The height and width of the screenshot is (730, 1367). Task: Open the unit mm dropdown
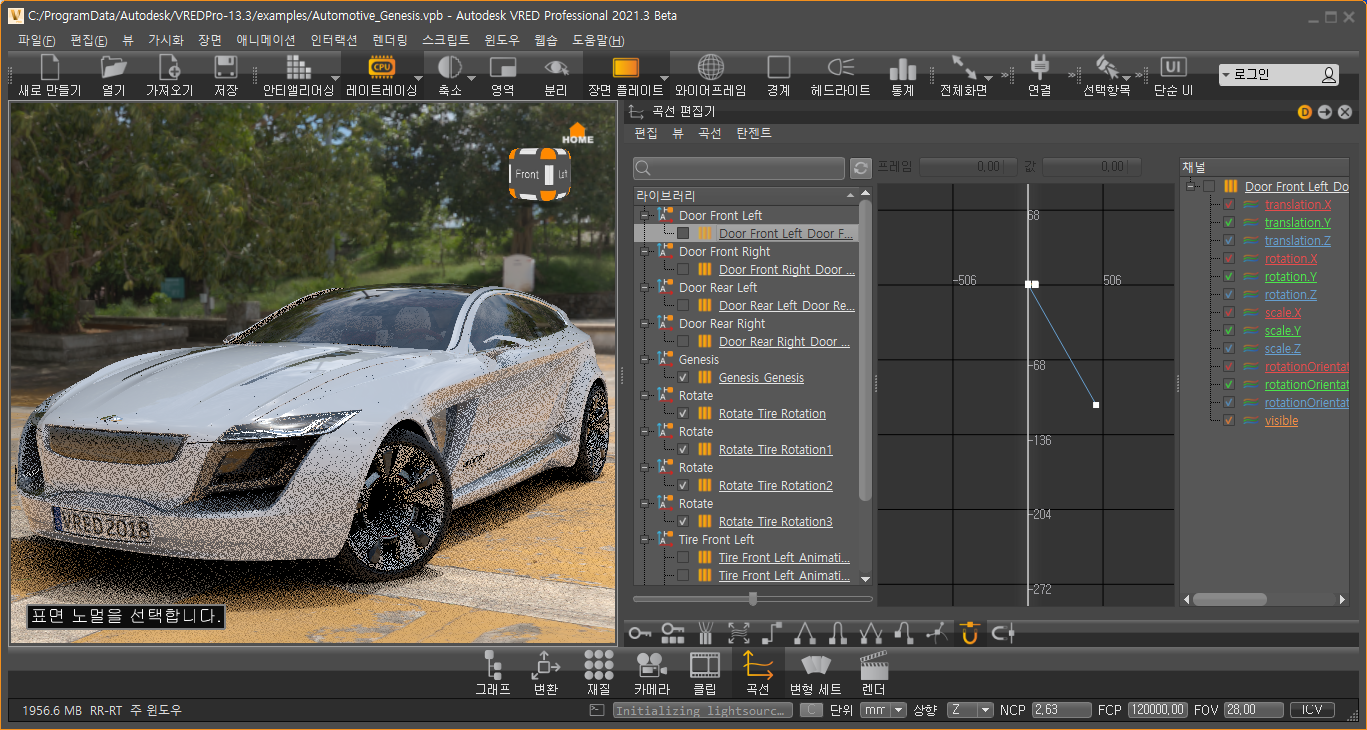coord(883,710)
